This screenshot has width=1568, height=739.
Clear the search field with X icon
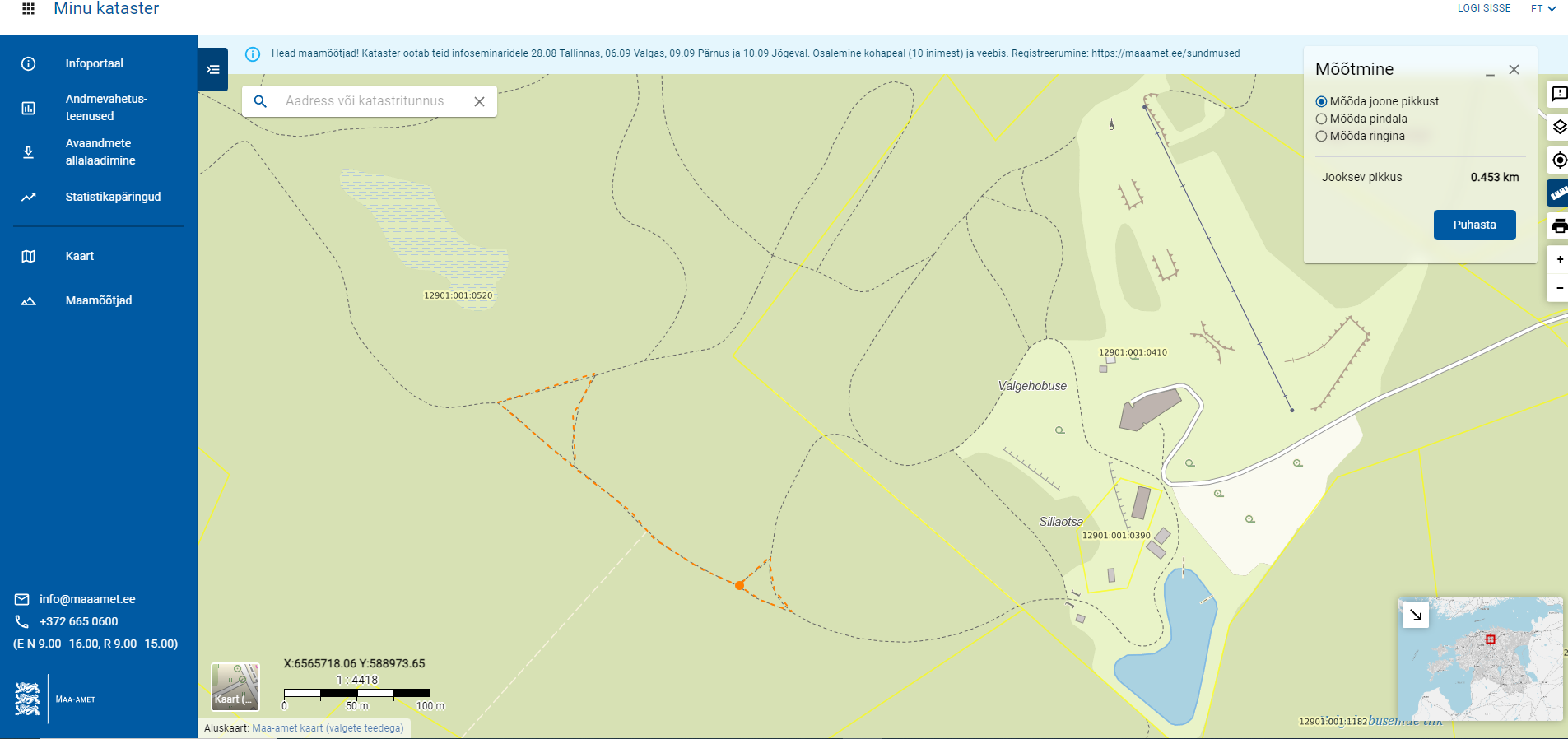[479, 101]
